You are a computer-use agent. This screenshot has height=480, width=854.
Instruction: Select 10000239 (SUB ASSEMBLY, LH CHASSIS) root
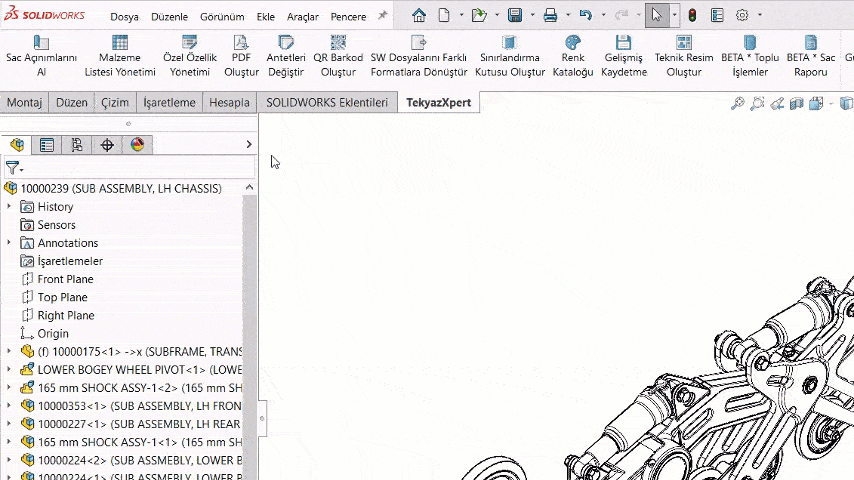click(x=113, y=189)
